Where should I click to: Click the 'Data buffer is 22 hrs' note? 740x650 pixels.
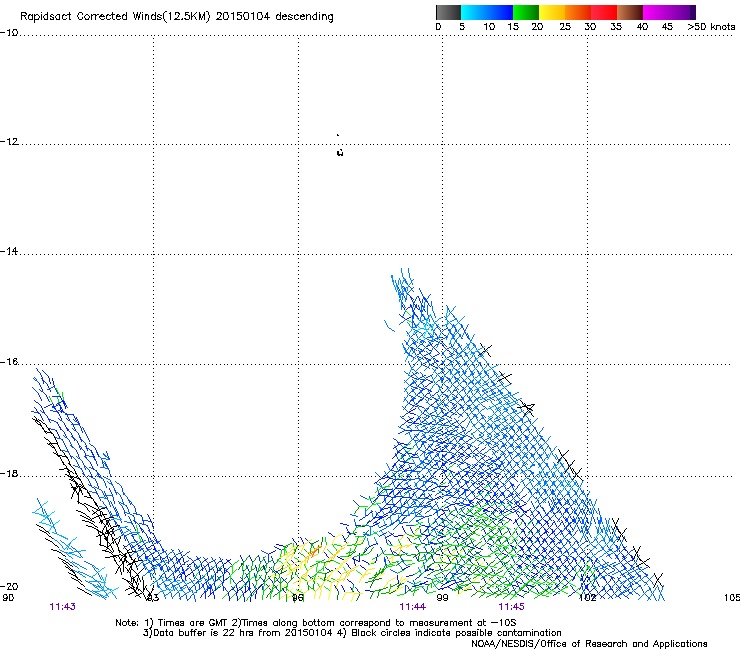click(352, 633)
